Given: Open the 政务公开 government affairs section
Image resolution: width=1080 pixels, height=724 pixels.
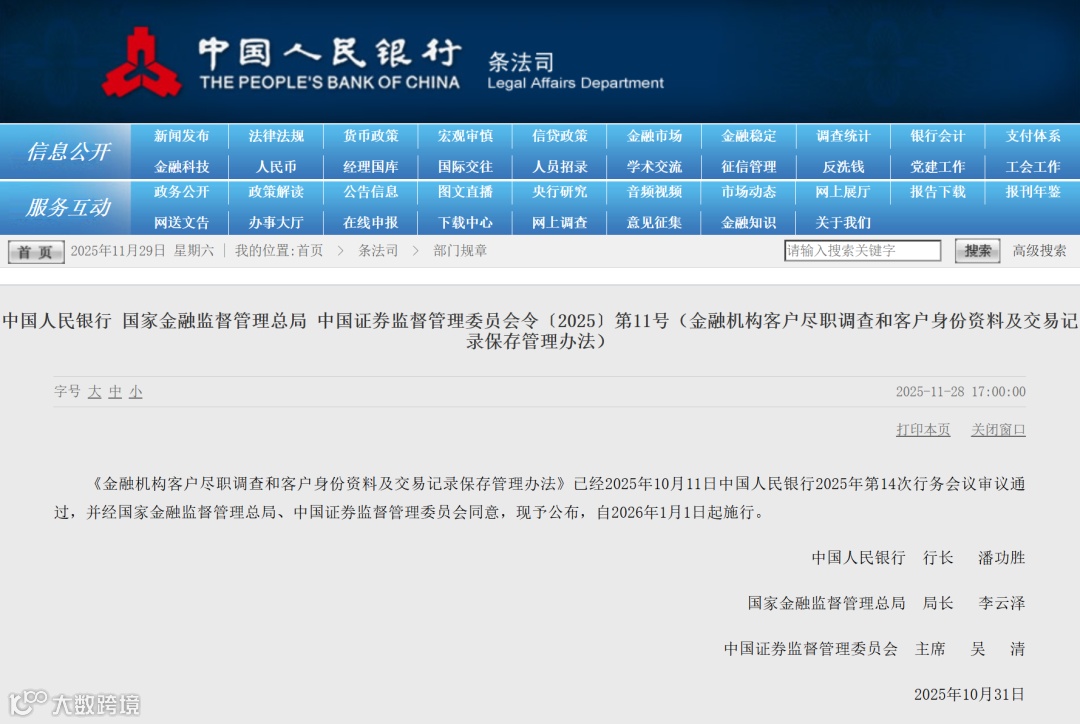Looking at the screenshot, I should 181,193.
